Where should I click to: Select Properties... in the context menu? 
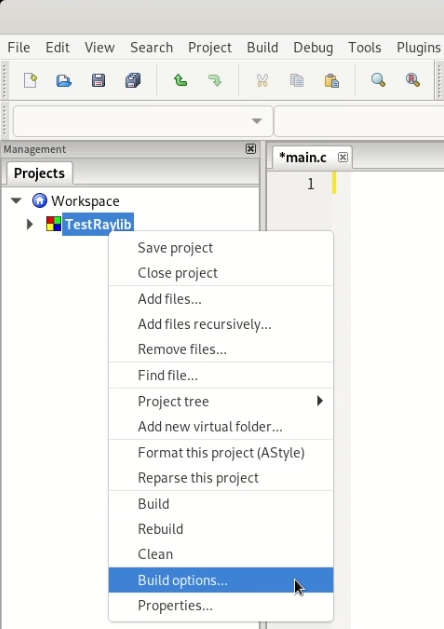coord(221,605)
